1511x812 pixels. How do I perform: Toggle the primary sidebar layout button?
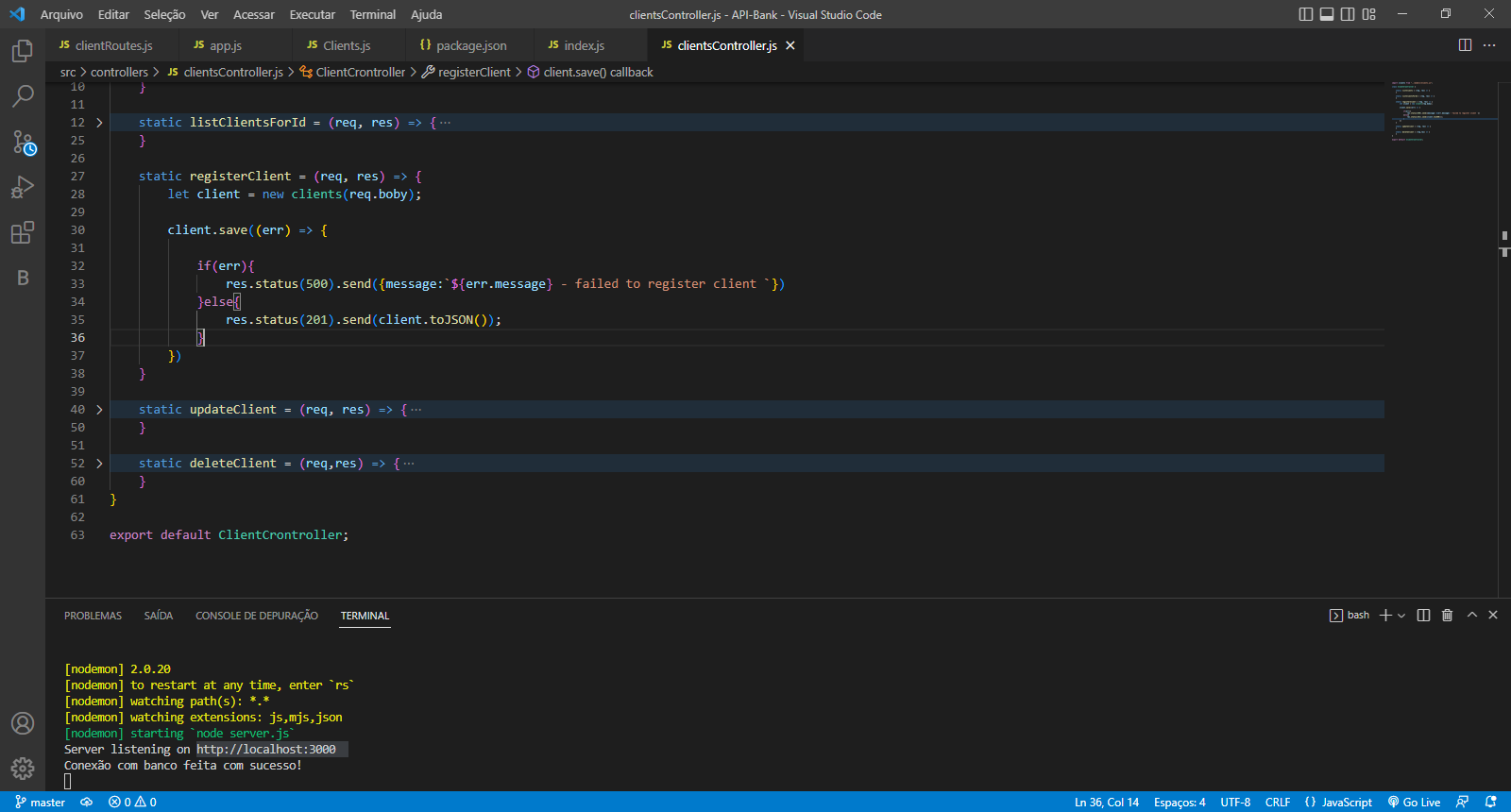click(x=1306, y=14)
